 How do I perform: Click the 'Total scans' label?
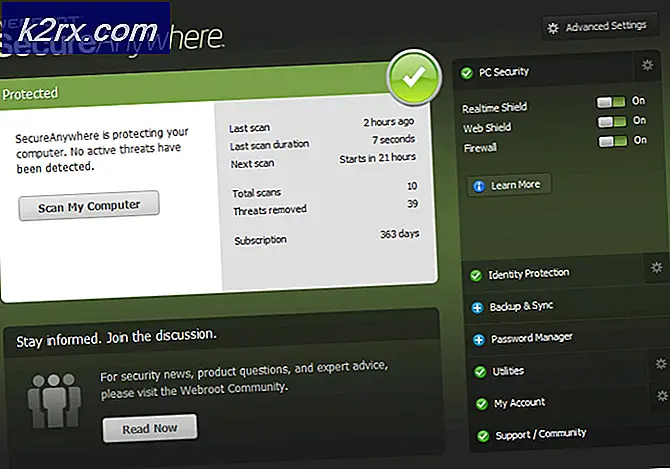pos(256,193)
